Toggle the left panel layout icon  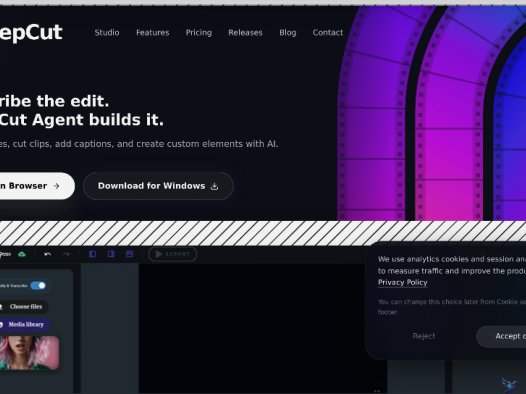[x=92, y=254]
